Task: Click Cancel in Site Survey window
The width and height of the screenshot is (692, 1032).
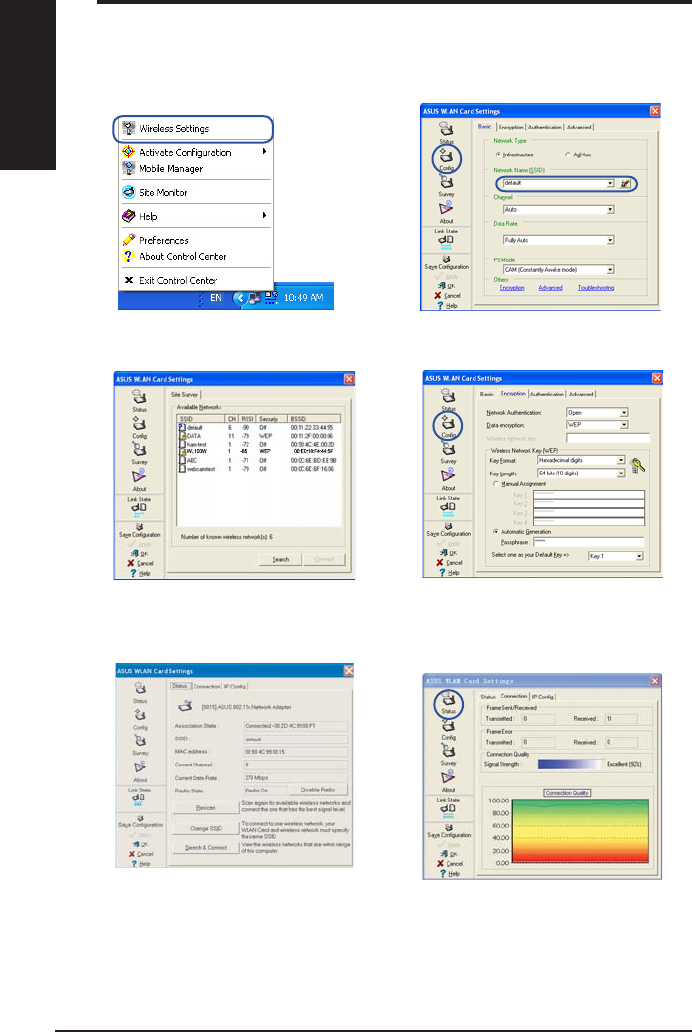Action: tap(140, 563)
